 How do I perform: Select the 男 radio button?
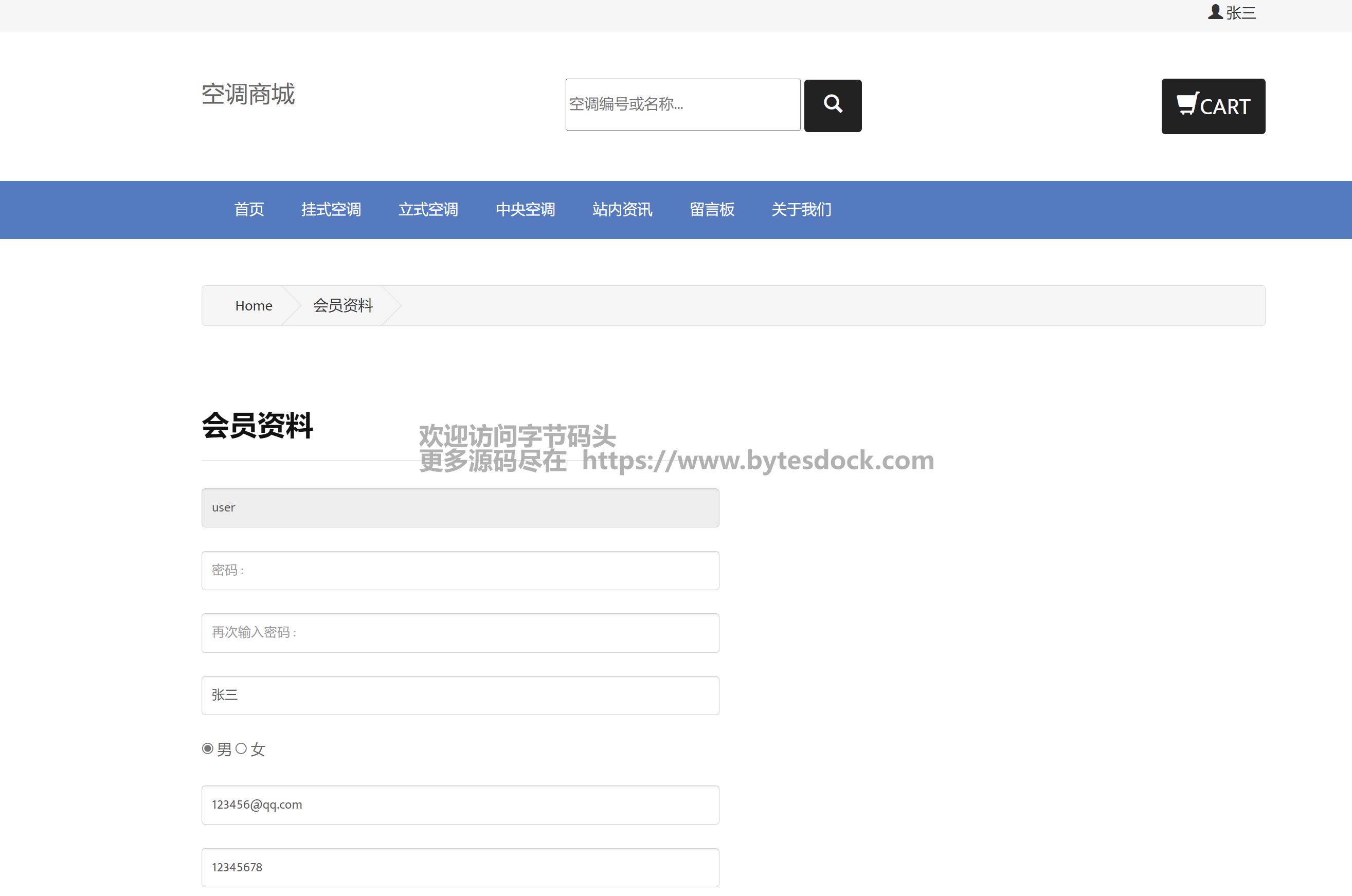pos(208,748)
